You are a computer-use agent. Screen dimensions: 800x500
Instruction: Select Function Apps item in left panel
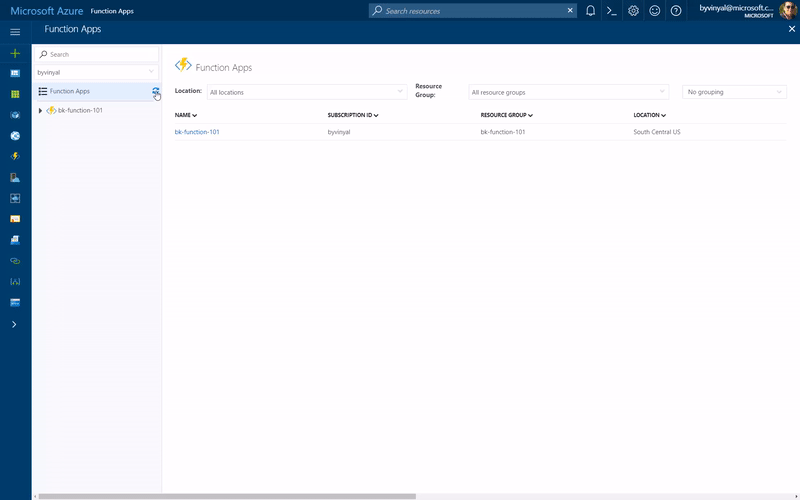(x=70, y=91)
